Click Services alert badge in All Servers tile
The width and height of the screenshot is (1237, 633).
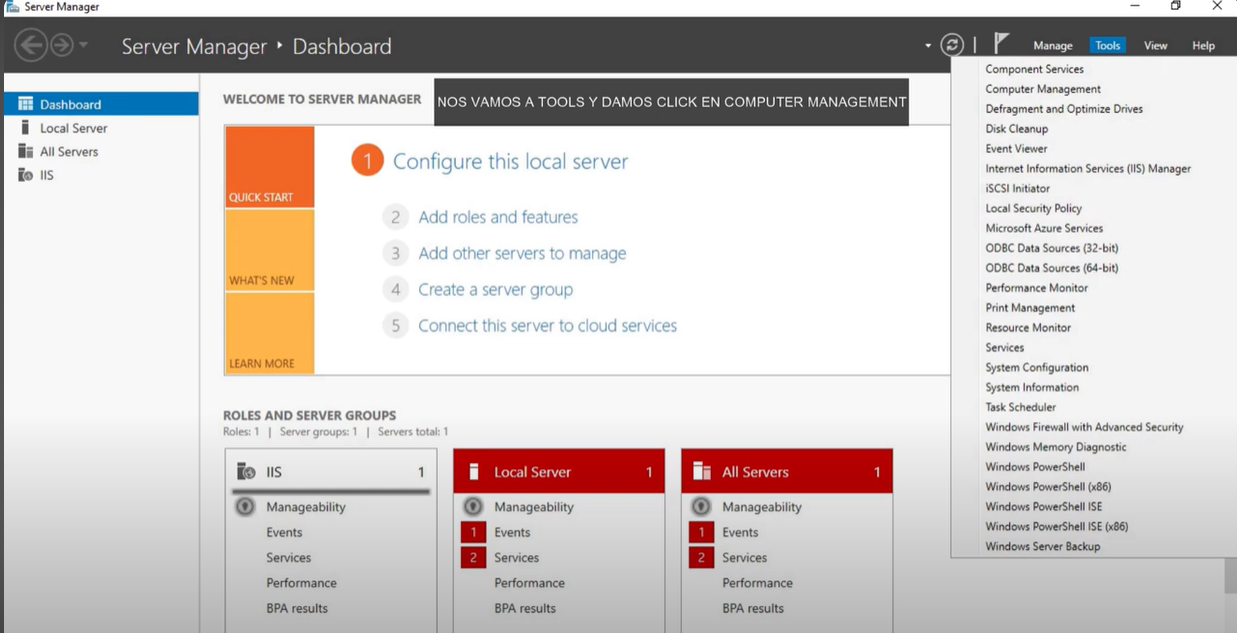[701, 557]
